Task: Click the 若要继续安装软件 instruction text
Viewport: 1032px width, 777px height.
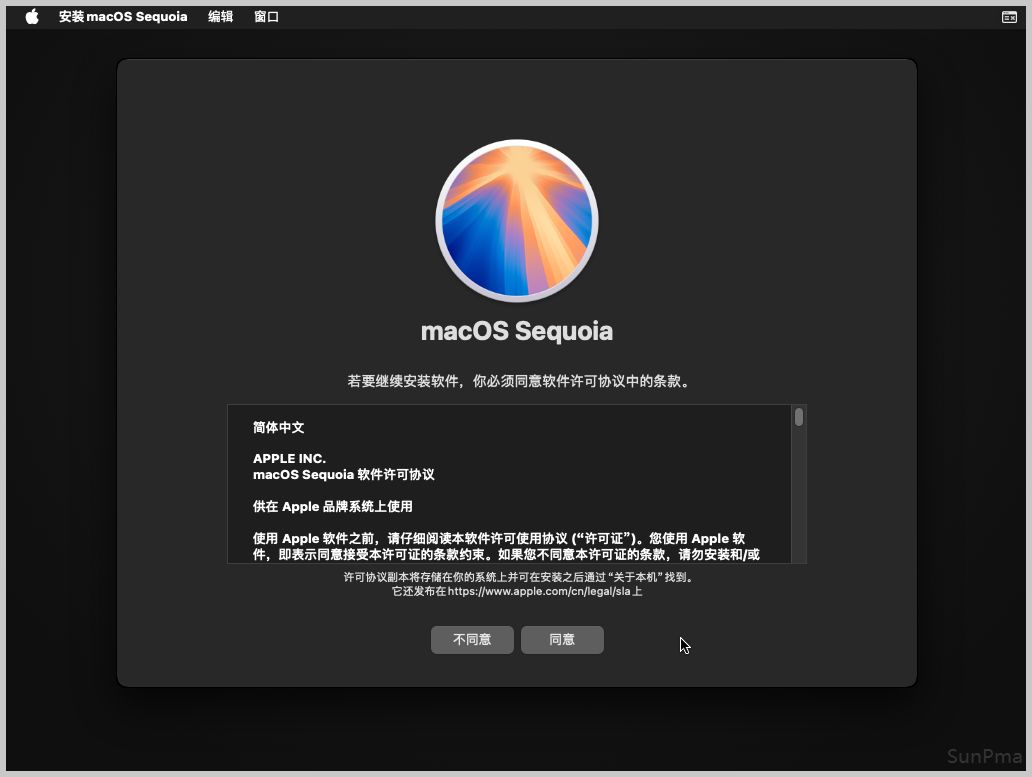Action: click(517, 381)
